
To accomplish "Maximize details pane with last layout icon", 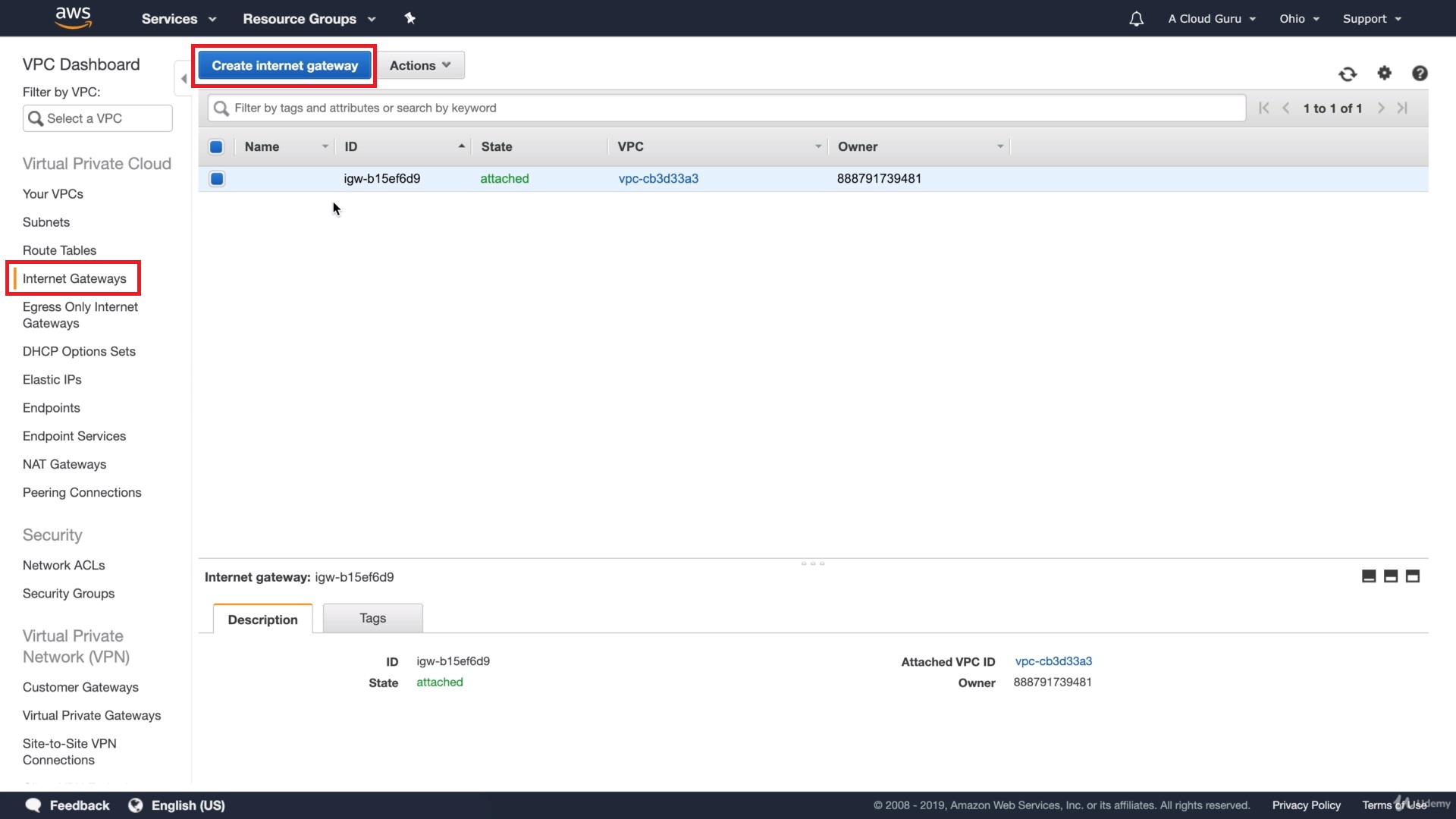I will click(x=1413, y=576).
